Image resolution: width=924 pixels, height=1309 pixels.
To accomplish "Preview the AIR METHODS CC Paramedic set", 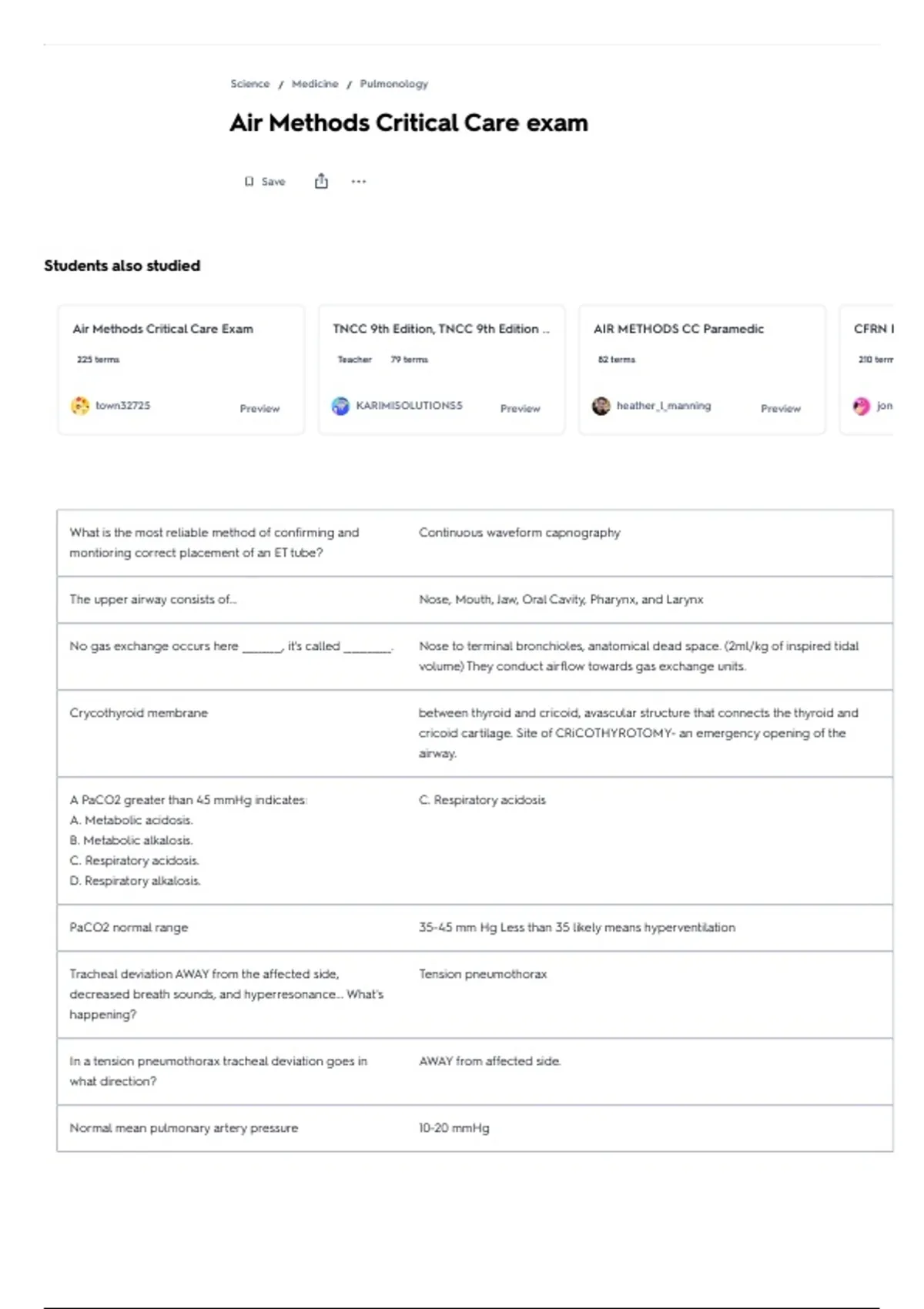I will pos(780,408).
